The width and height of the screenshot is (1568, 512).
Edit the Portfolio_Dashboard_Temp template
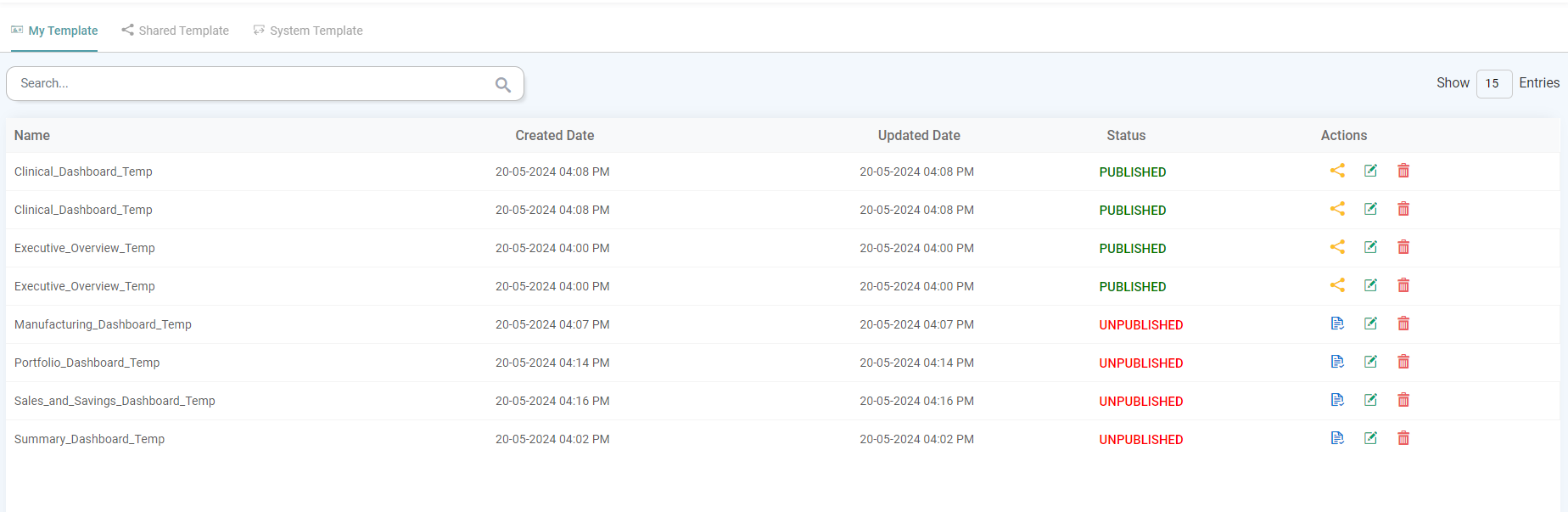(1370, 362)
